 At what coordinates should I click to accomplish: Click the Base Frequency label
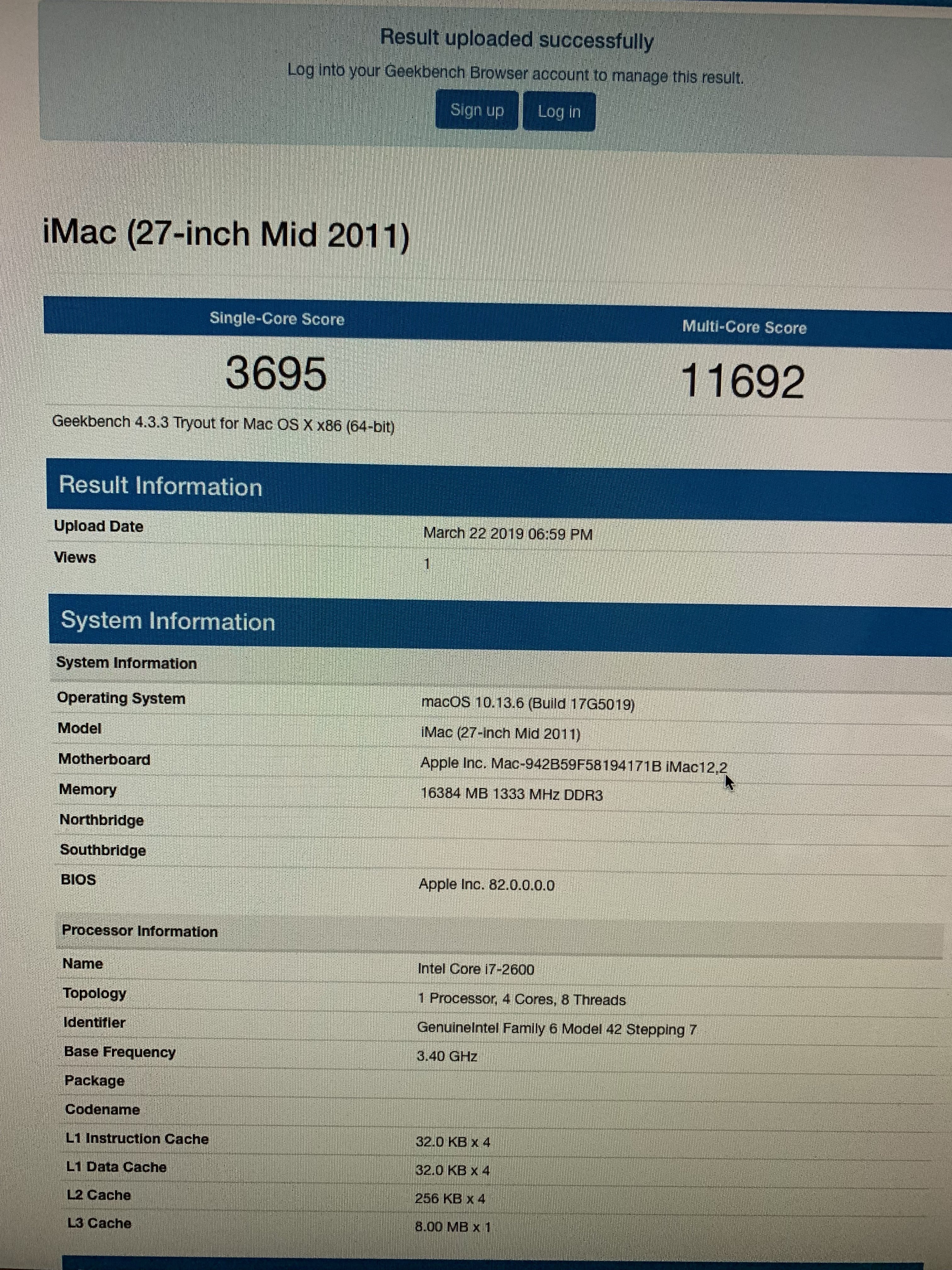[120, 1052]
